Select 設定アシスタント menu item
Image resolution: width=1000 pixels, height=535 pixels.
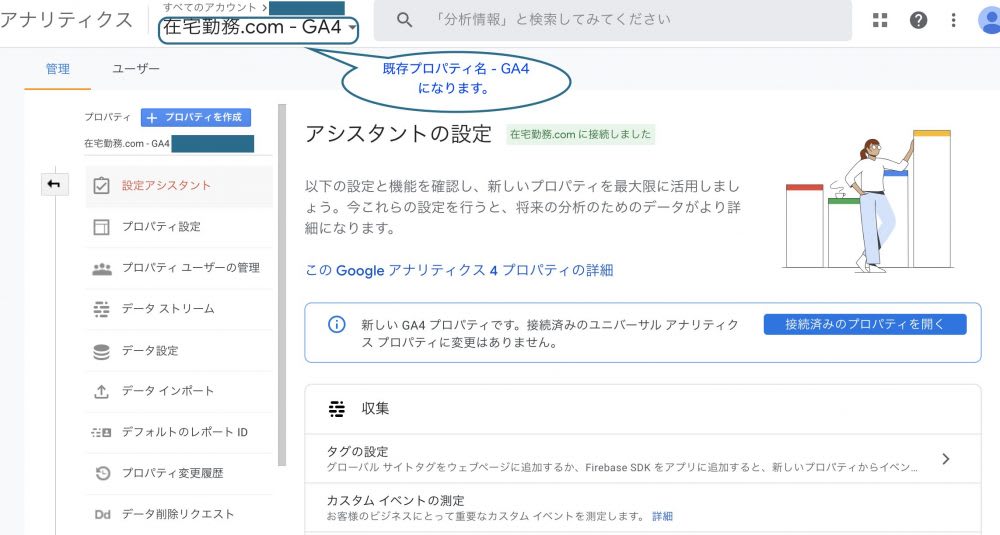tap(179, 186)
